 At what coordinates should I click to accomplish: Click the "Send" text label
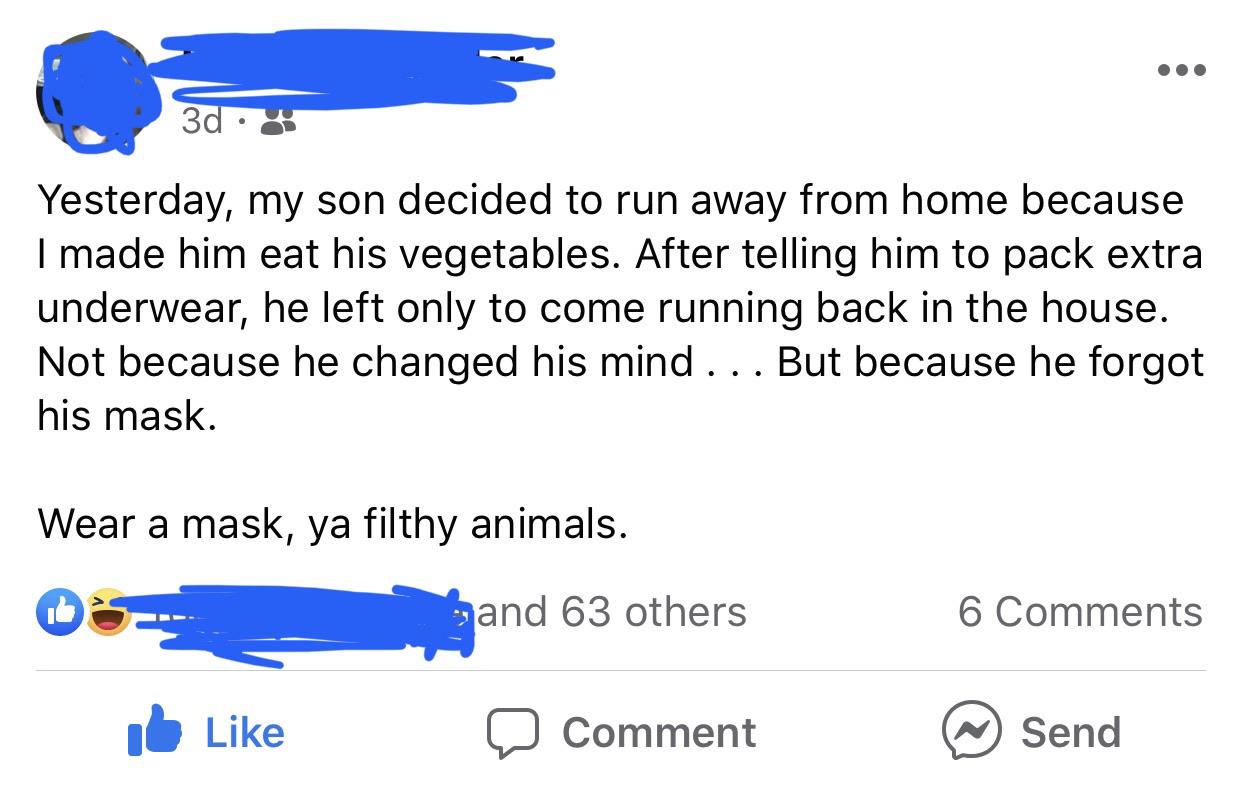coord(1070,733)
